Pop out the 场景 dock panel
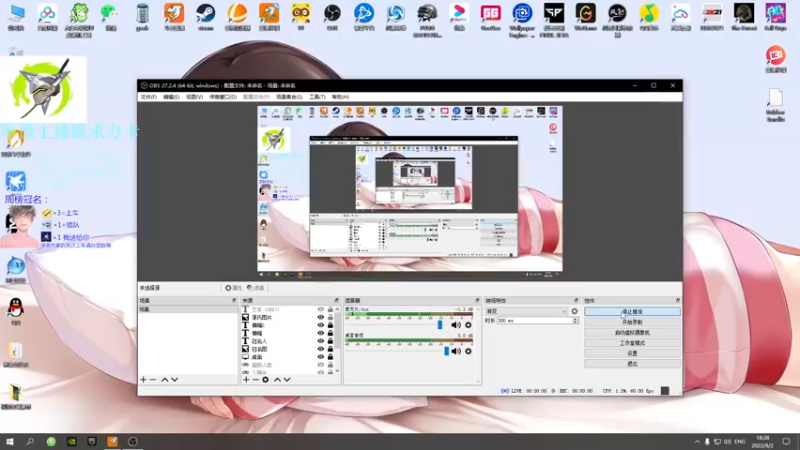The image size is (800, 450). click(234, 301)
